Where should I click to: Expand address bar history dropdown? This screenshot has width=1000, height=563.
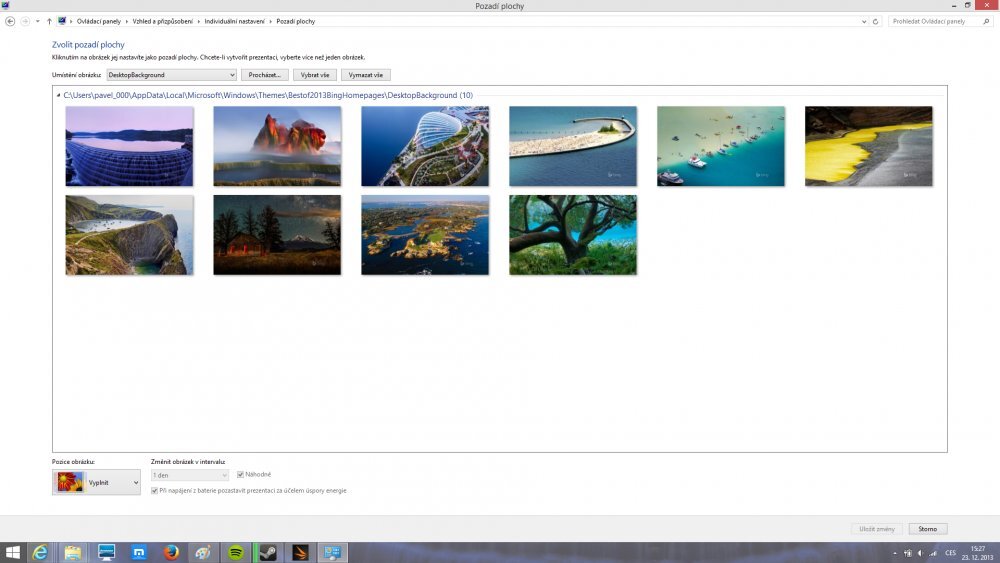pos(864,21)
